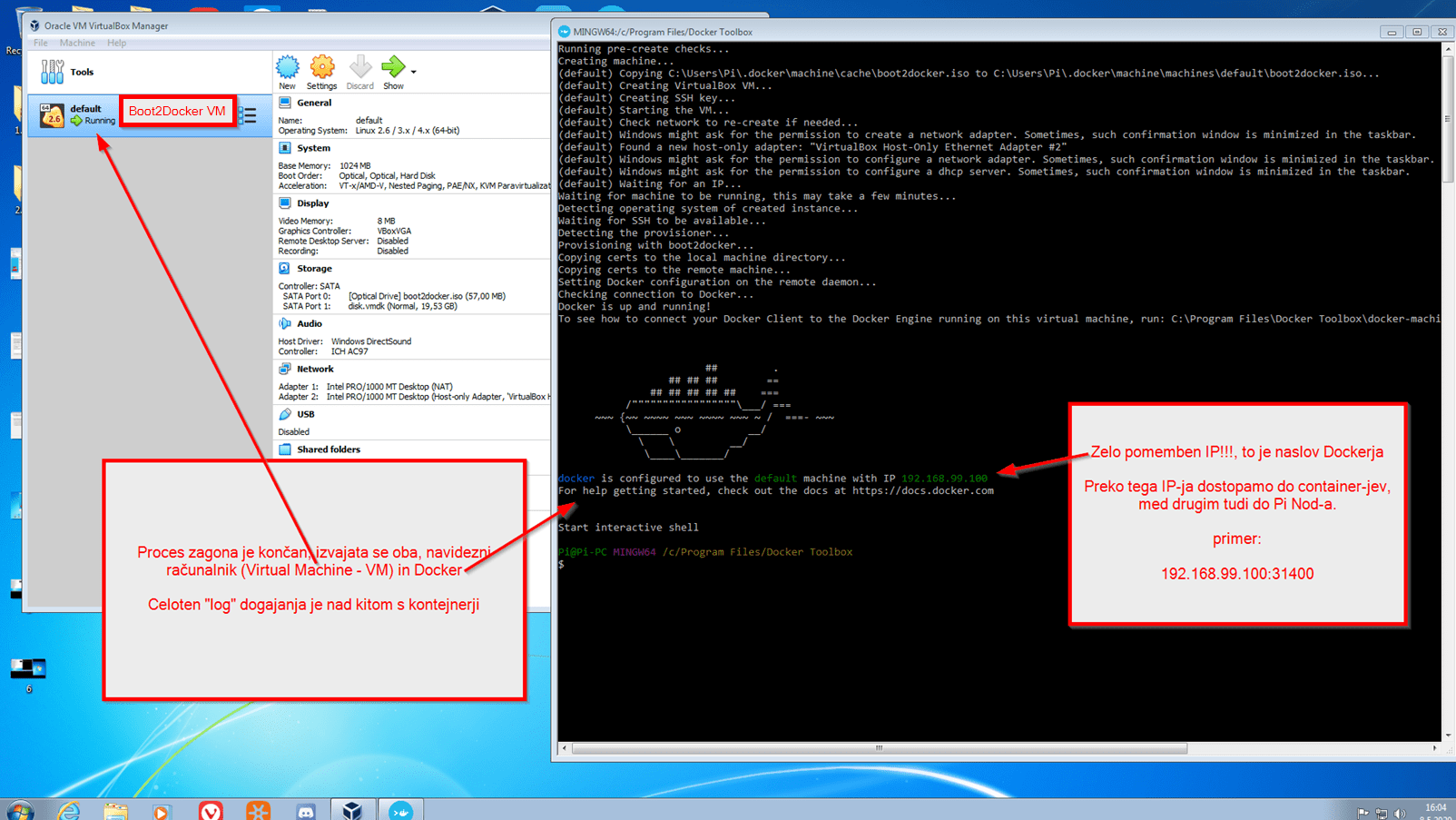This screenshot has height=820, width=1456.
Task: Click 'boot2docker.iso (57,00 MB)' storage entry
Action: tap(427, 296)
